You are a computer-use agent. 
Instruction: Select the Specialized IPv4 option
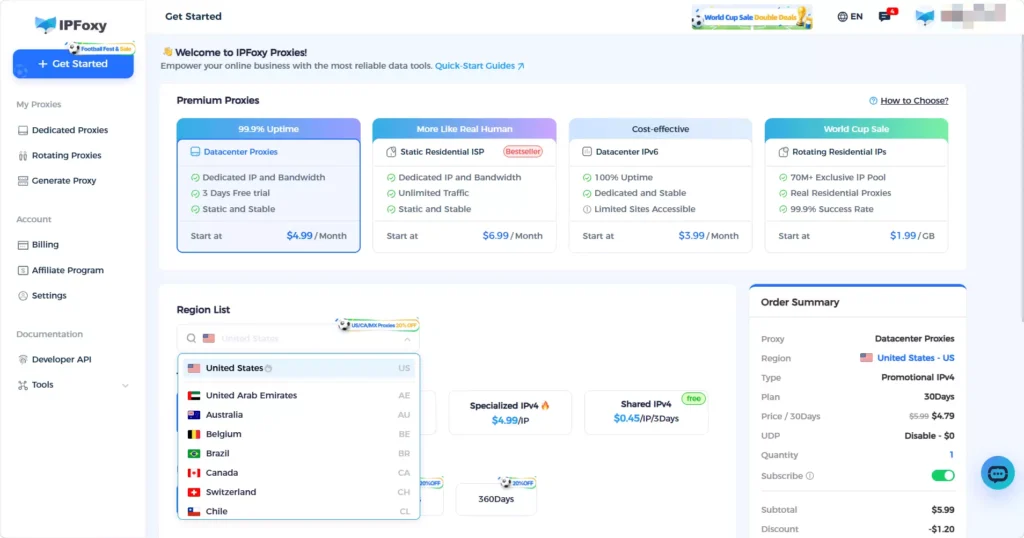(510, 413)
